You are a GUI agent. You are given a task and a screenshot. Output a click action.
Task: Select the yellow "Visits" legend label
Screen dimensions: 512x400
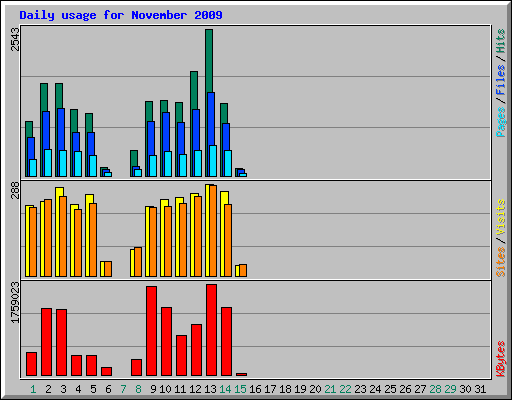click(x=501, y=218)
